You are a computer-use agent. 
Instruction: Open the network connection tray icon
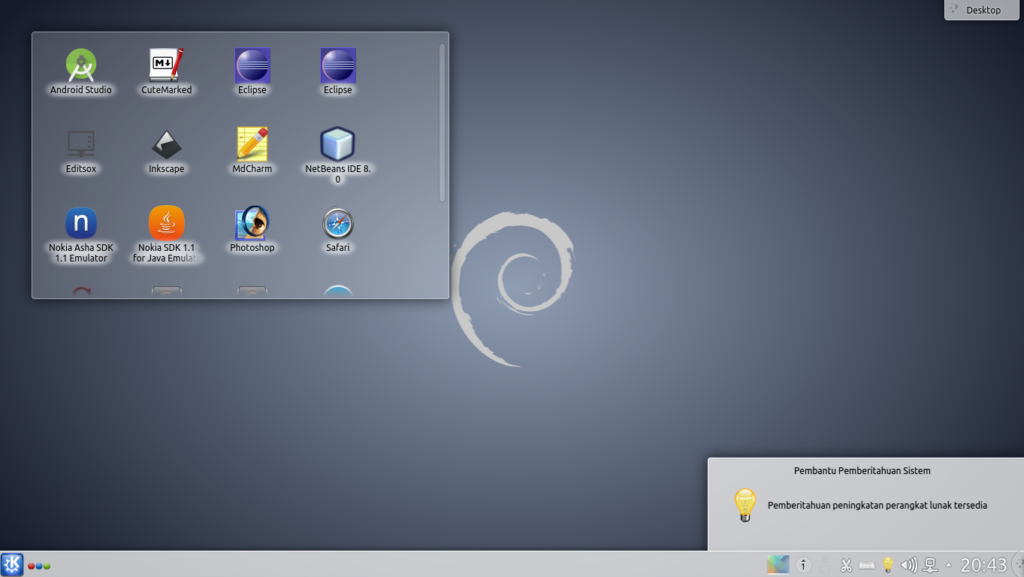(x=930, y=565)
